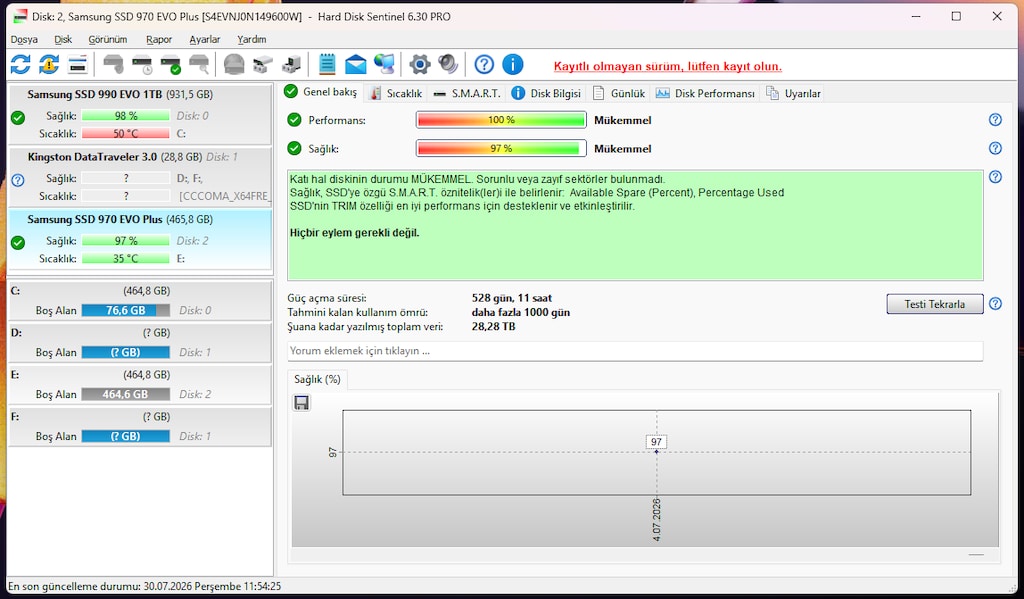Click the computer with drives toolbar icon

[291, 64]
